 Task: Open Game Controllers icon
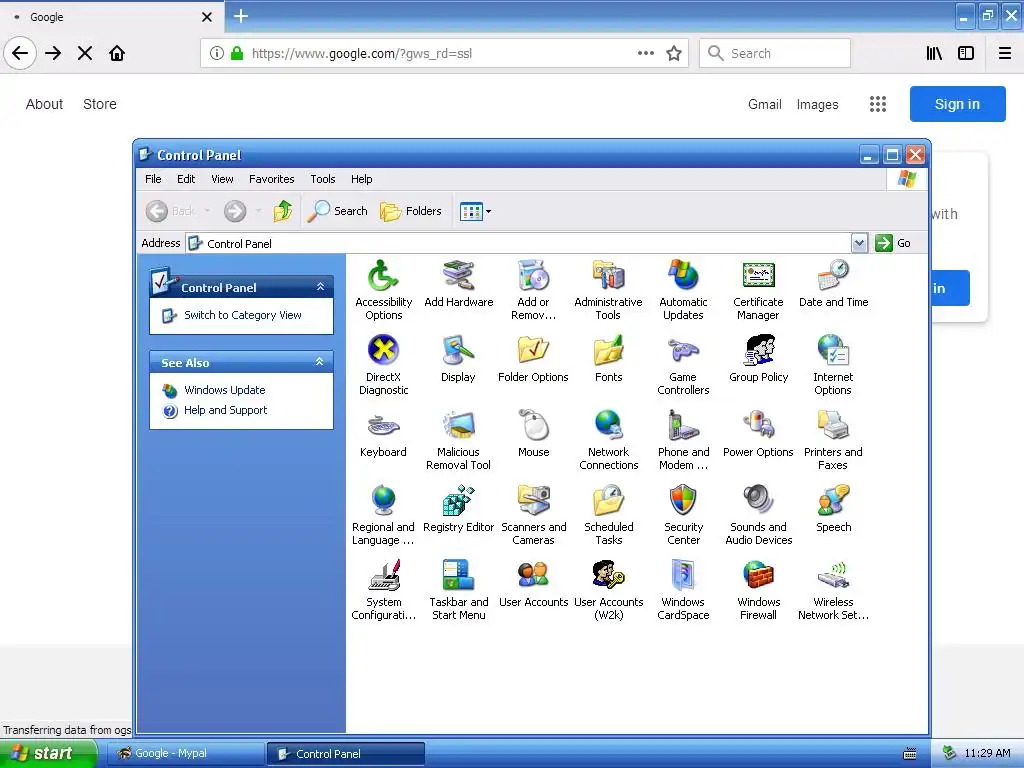(683, 365)
